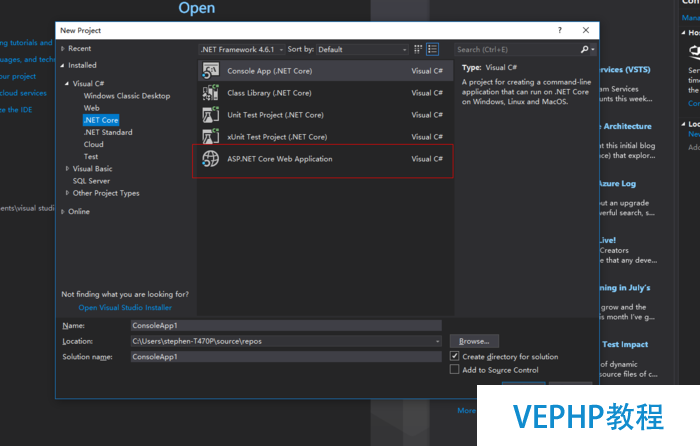Image resolution: width=700 pixels, height=446 pixels.
Task: Enable Add to Source Control checkbox
Action: click(454, 369)
